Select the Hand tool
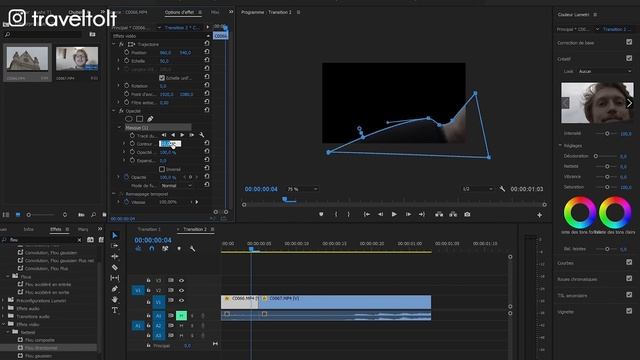Image resolution: width=640 pixels, height=360 pixels. [x=115, y=299]
